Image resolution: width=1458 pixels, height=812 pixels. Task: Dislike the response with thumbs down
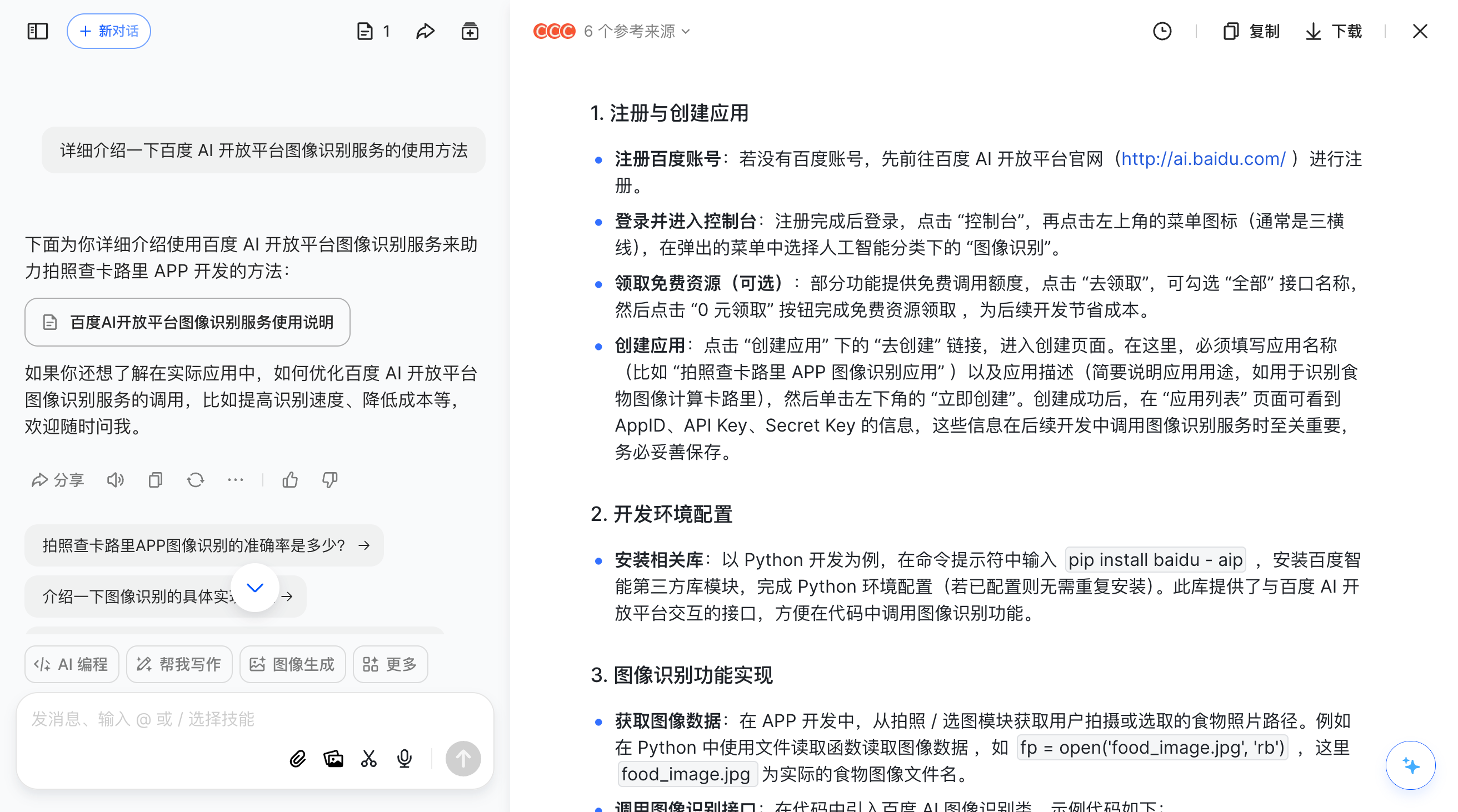pos(329,480)
